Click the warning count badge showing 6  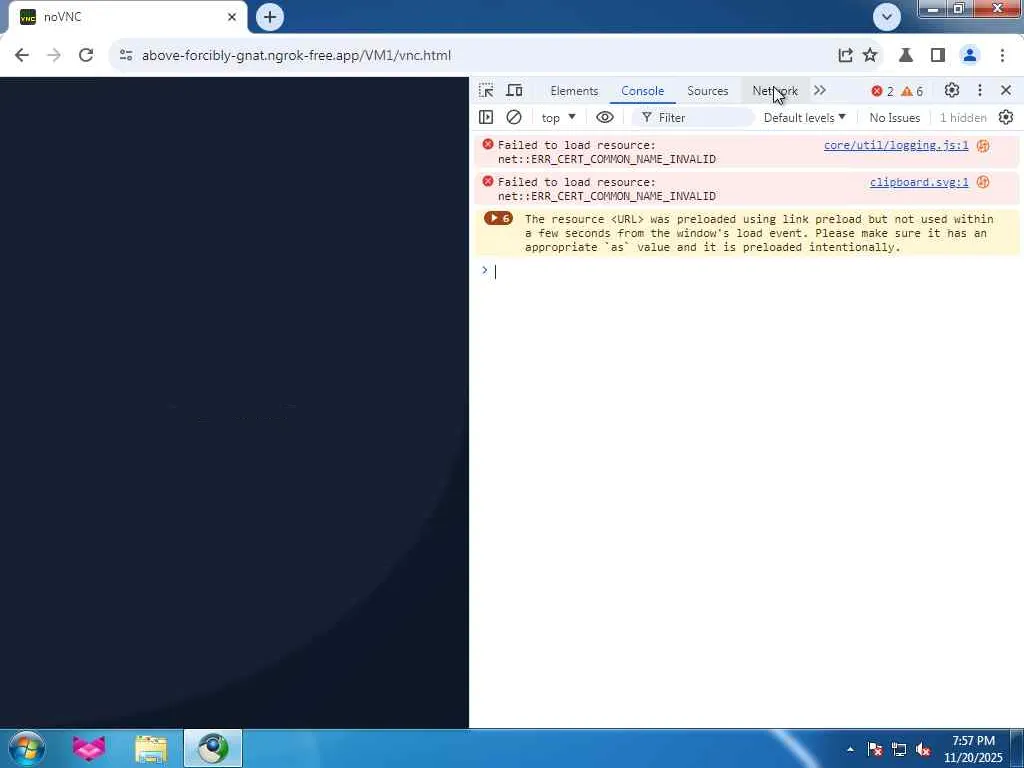pyautogui.click(x=912, y=91)
